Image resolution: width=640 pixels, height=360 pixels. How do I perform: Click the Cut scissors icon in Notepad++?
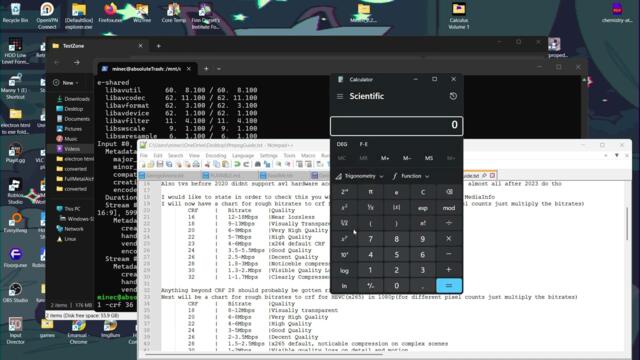pos(207,164)
